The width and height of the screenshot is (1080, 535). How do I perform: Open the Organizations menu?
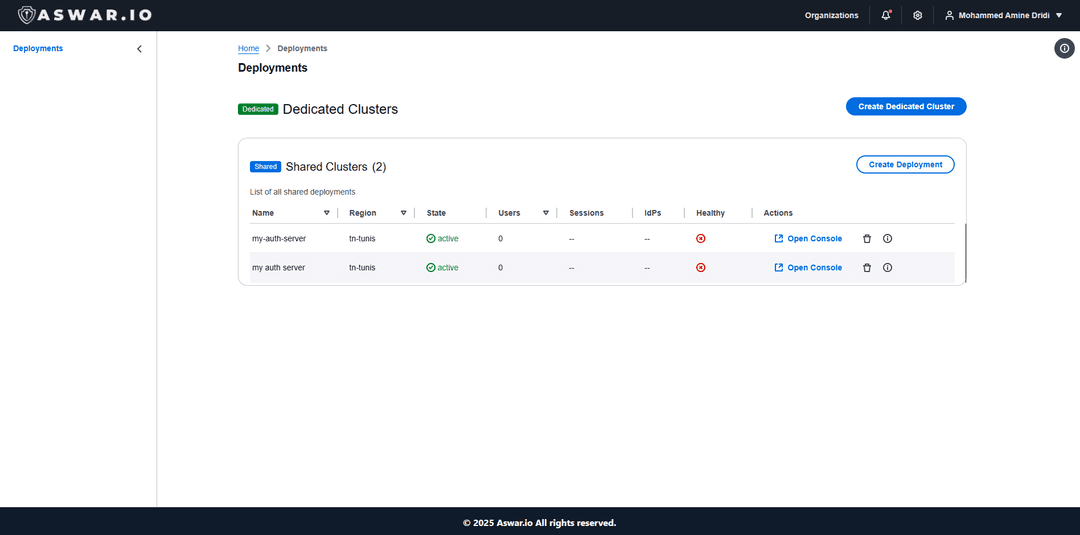831,15
